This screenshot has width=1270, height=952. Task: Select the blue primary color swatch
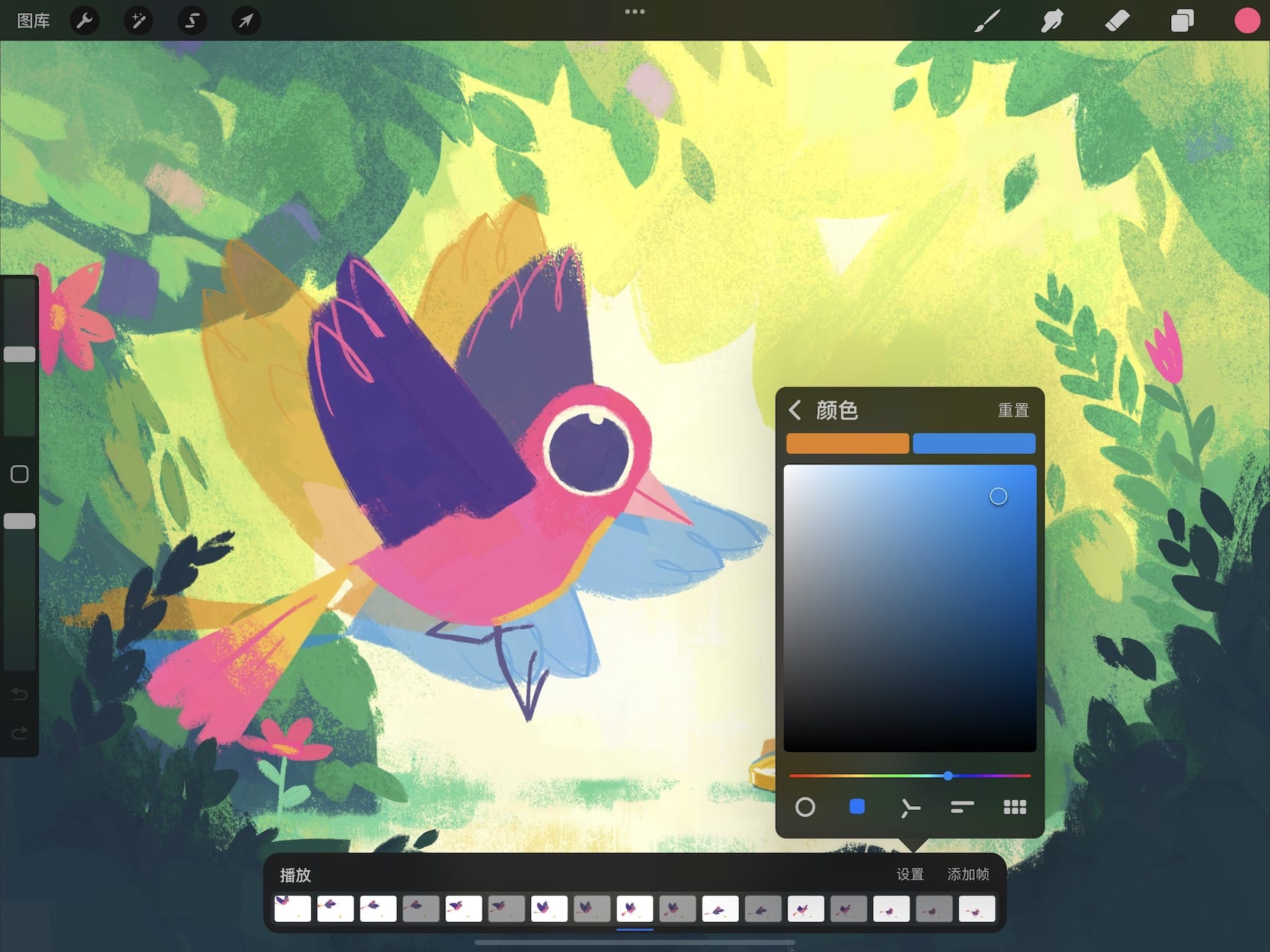point(974,443)
